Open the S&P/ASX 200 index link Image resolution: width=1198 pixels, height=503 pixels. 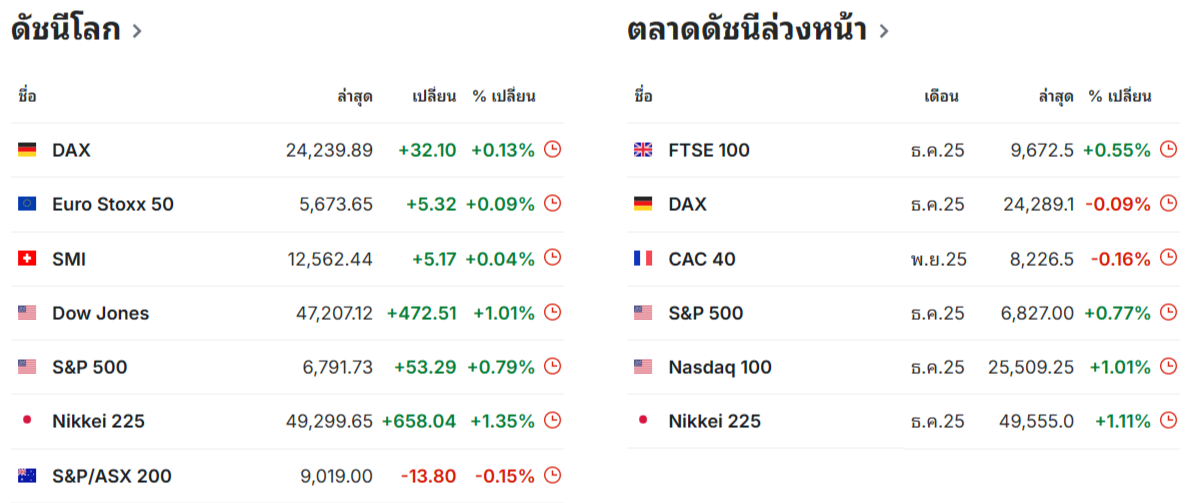tap(111, 476)
